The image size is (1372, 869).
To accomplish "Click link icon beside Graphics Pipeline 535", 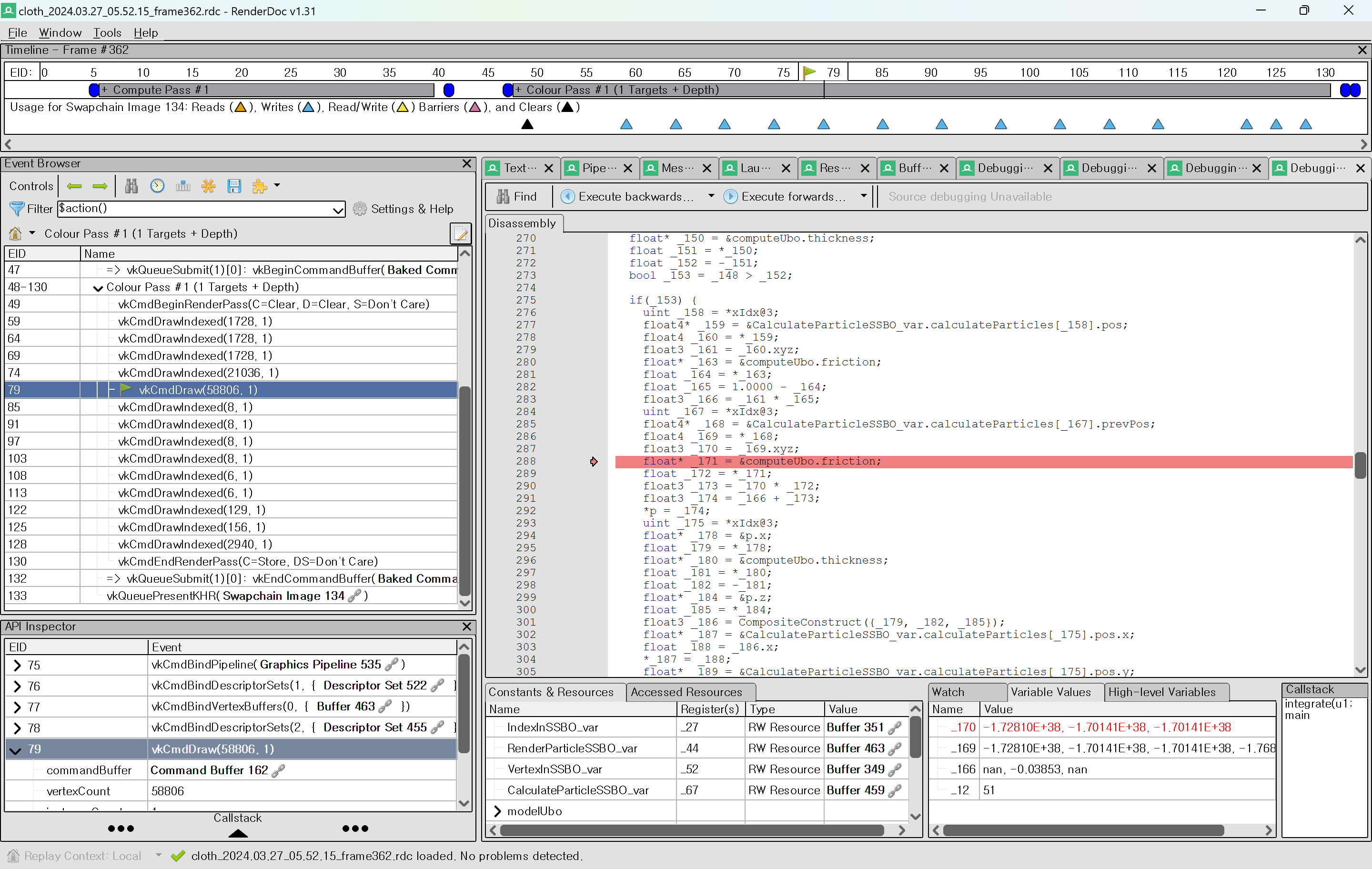I will point(392,665).
